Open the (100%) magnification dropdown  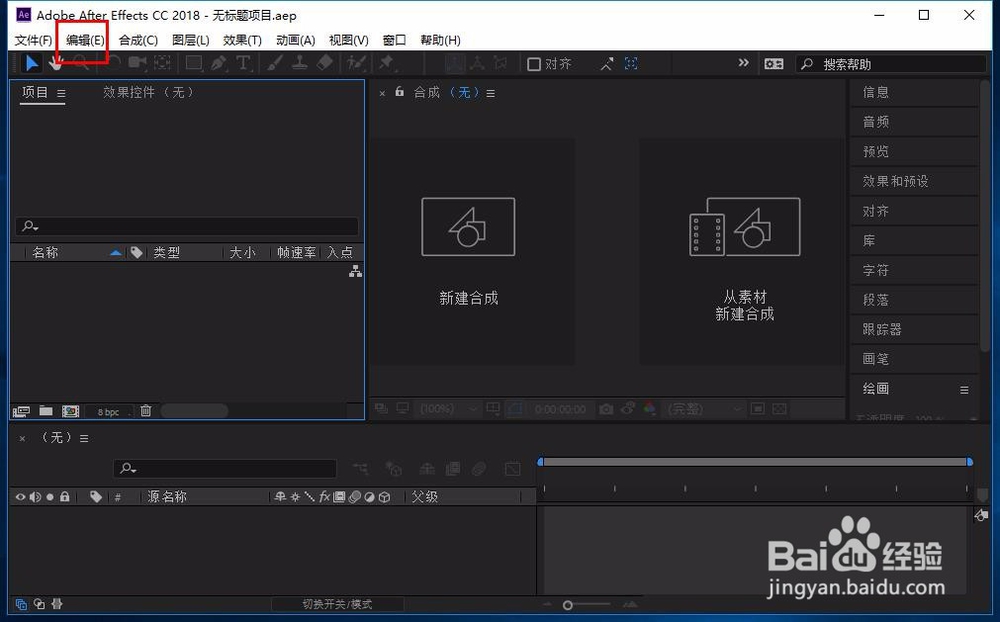(x=447, y=409)
